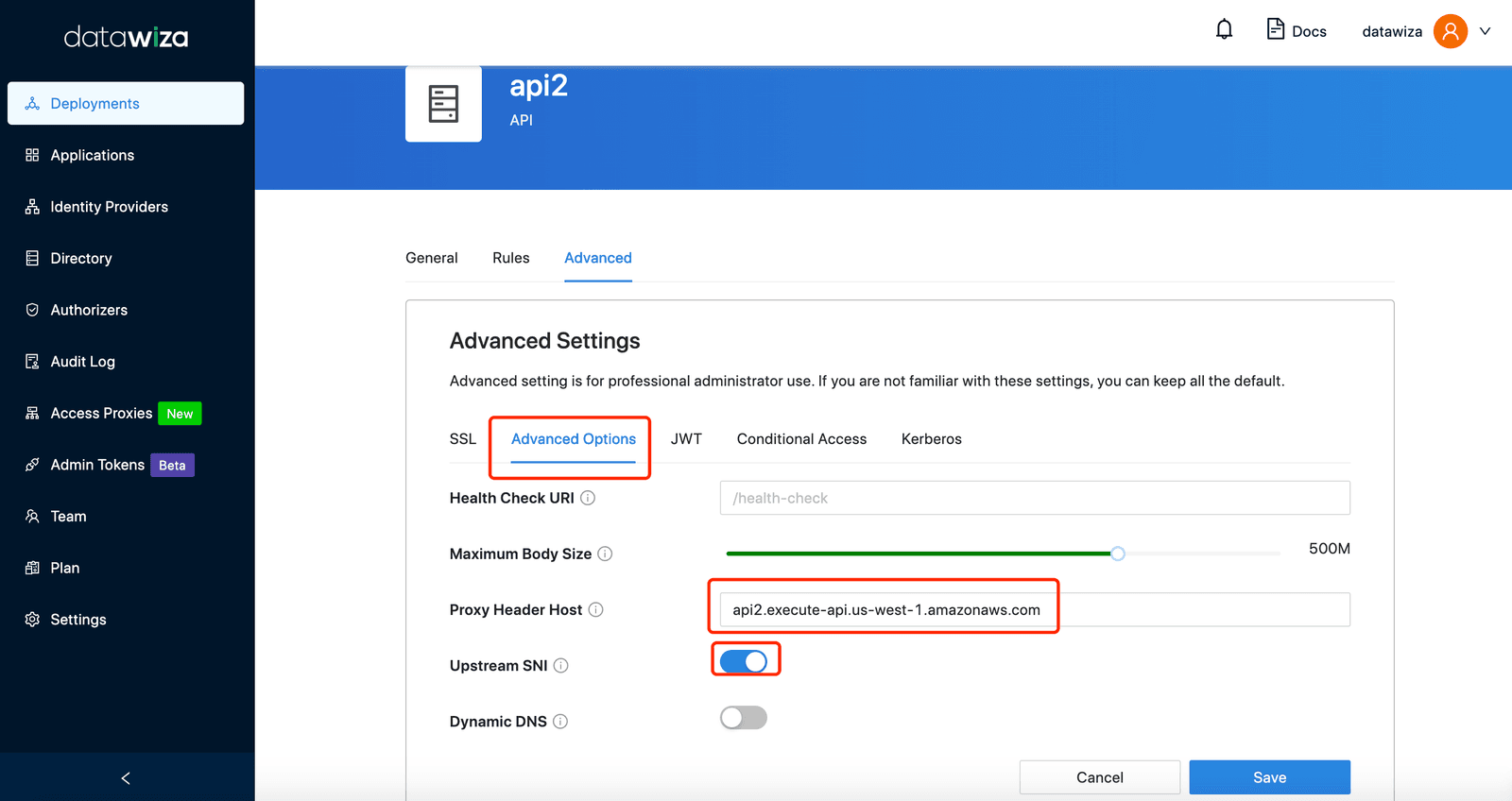Click the Cancel button
Screen dimensions: 1512x801
1100,777
